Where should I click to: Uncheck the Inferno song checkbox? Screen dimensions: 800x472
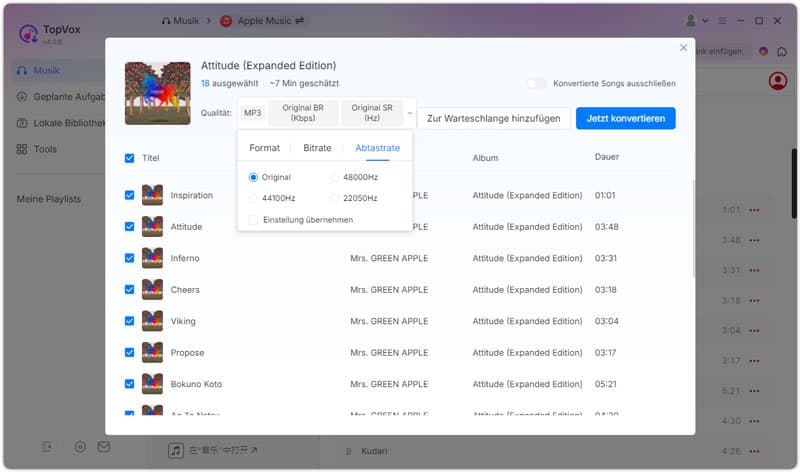tap(129, 258)
